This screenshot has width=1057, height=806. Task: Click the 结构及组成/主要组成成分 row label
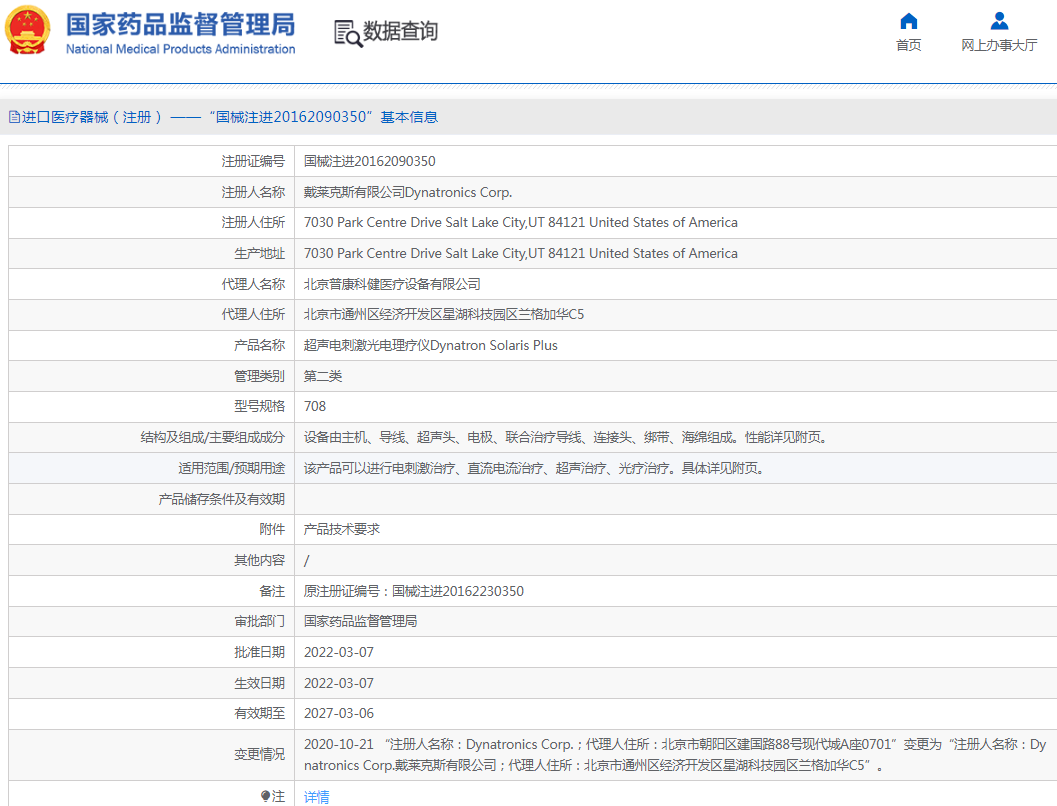tap(213, 437)
